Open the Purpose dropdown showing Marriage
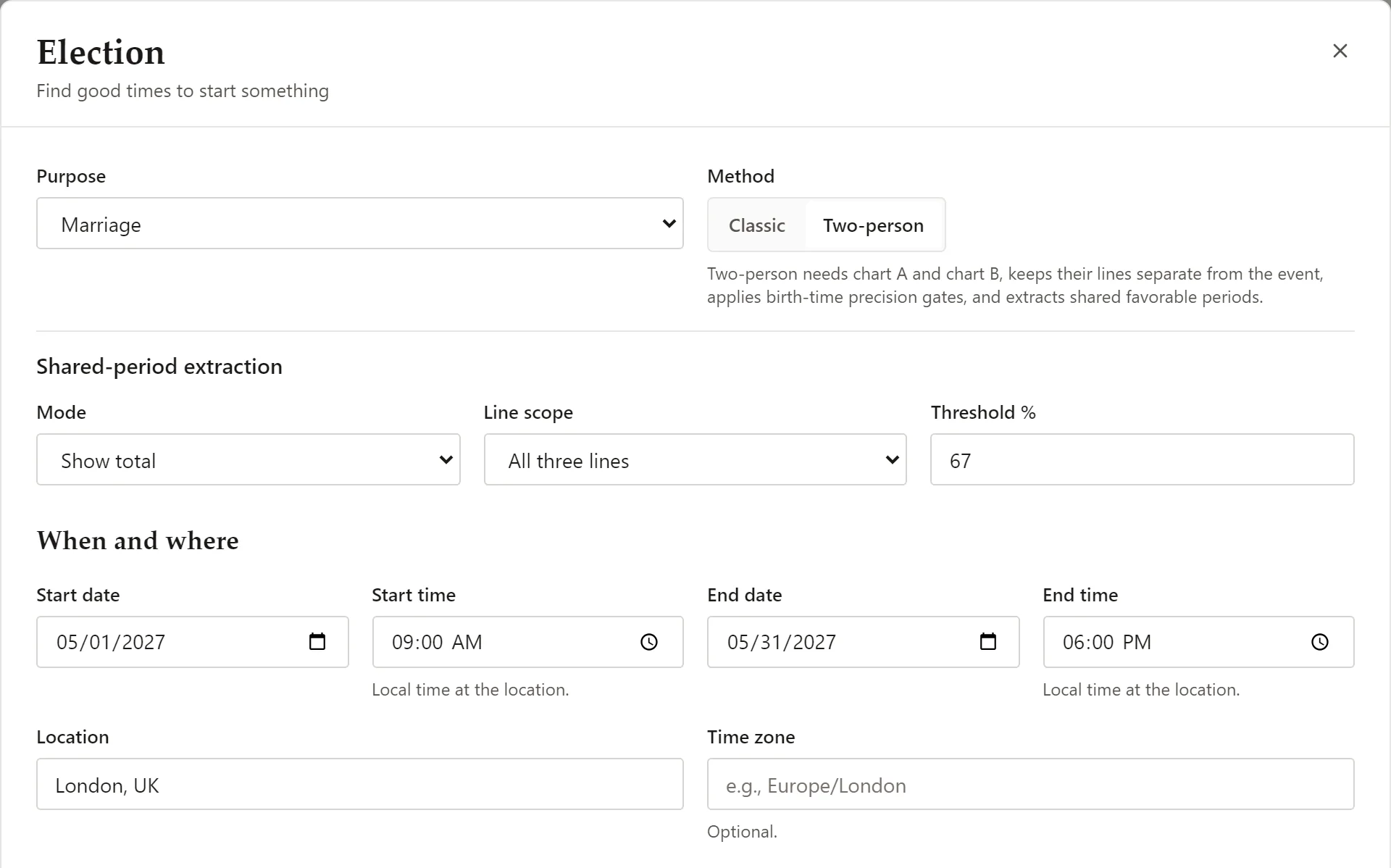Screen dimensions: 1391x868 360,223
